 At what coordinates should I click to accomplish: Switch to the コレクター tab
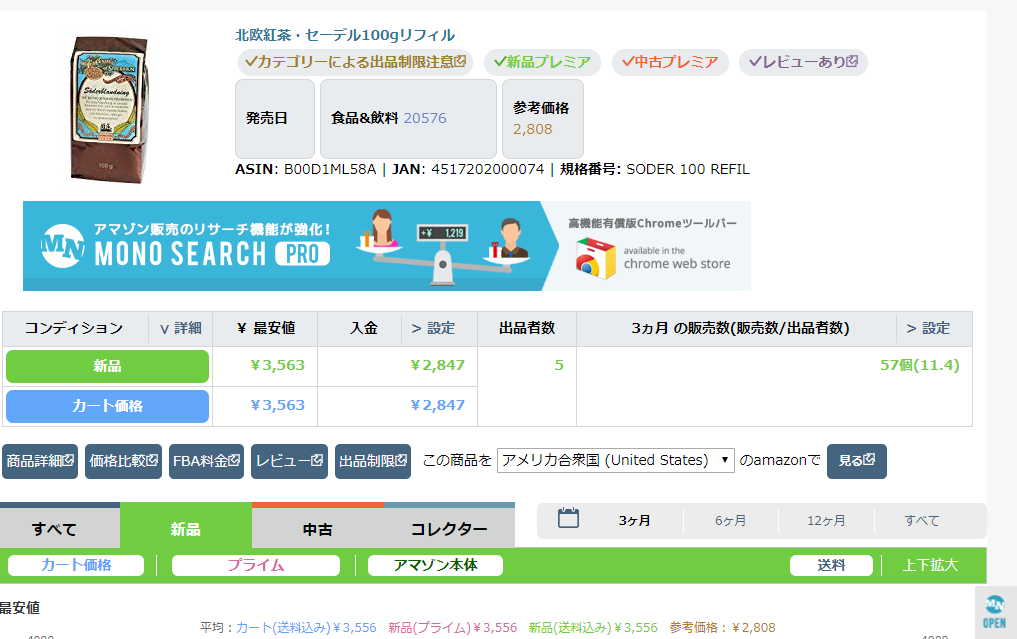(x=449, y=529)
